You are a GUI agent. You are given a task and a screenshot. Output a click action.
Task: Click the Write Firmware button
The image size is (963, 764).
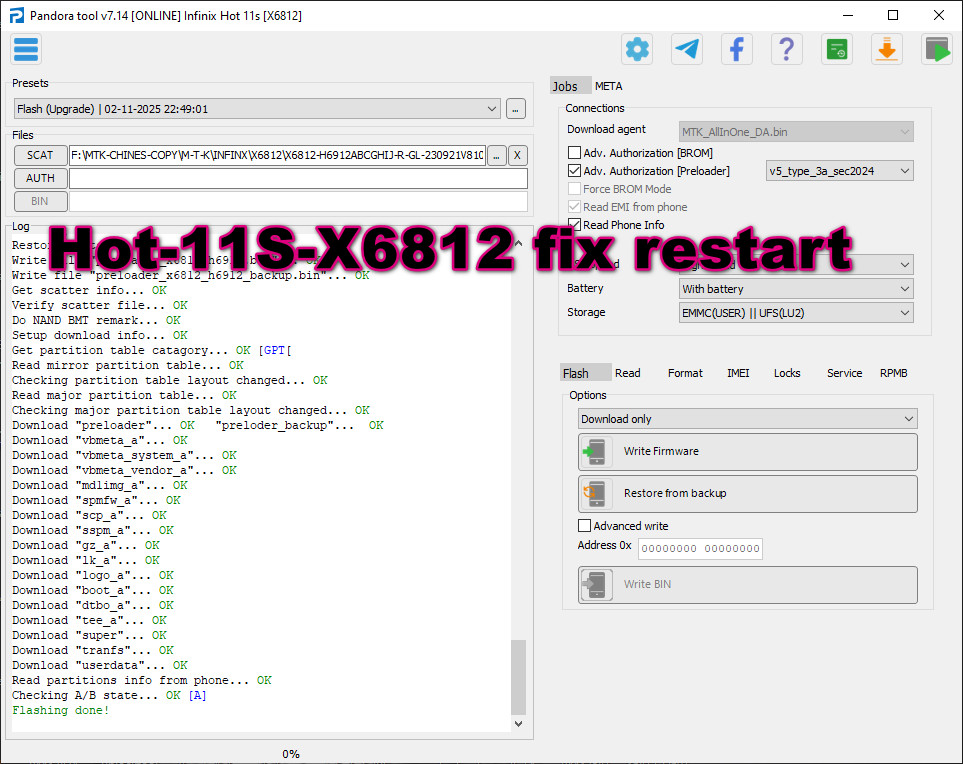(x=747, y=452)
